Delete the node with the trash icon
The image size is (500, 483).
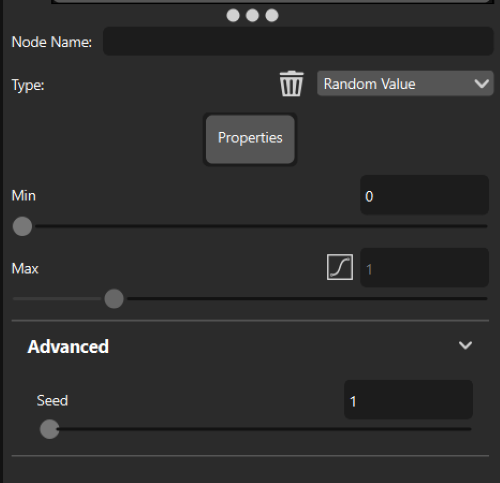[291, 83]
